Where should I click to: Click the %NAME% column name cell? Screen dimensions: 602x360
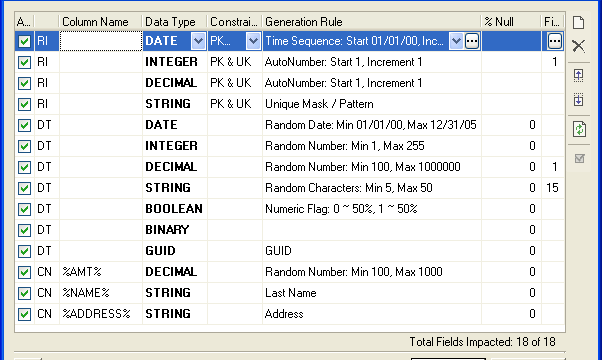tap(101, 293)
